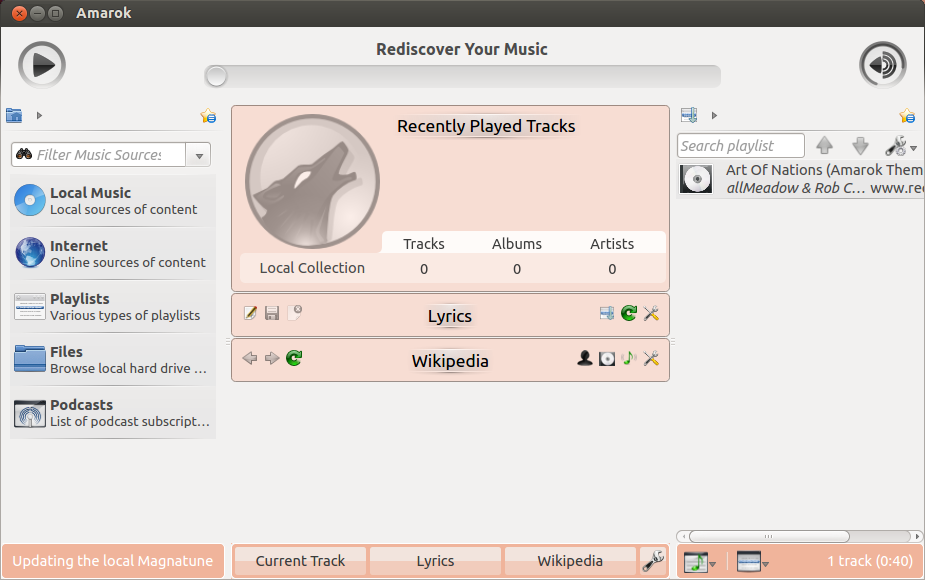Open the playlist layout dropdown
This screenshot has width=925, height=580.
[x=753, y=561]
